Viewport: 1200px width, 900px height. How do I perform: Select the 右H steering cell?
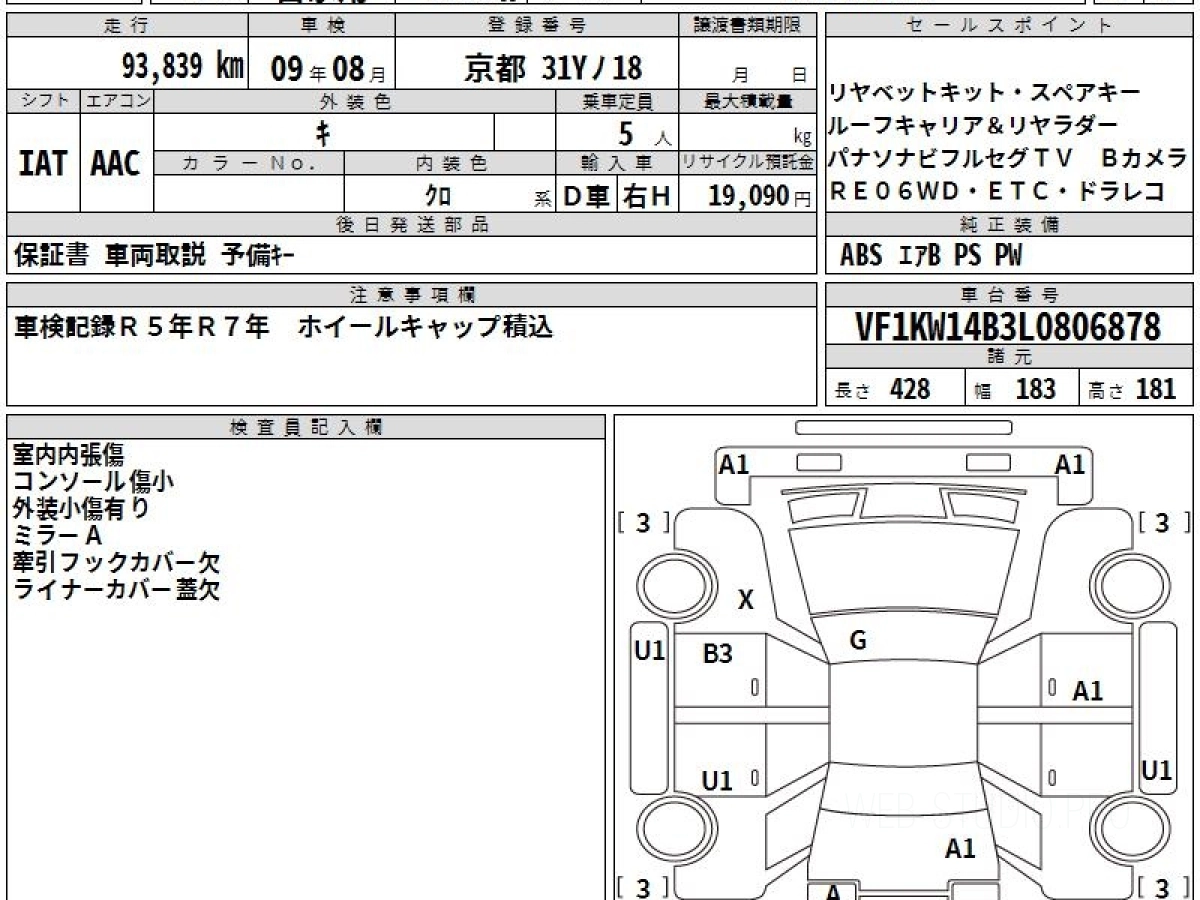(647, 196)
